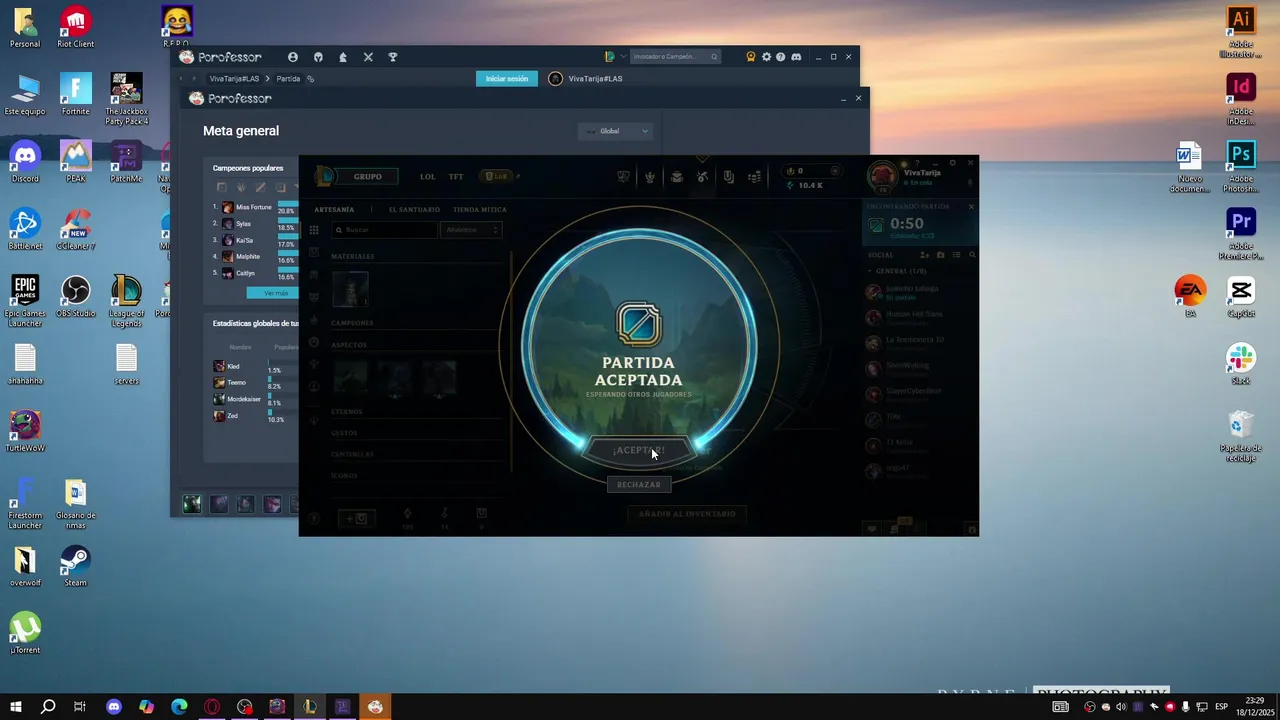Click the VivaTarija#LAS breadcrumb in Porofessor
The image size is (1280, 720).
pos(234,79)
